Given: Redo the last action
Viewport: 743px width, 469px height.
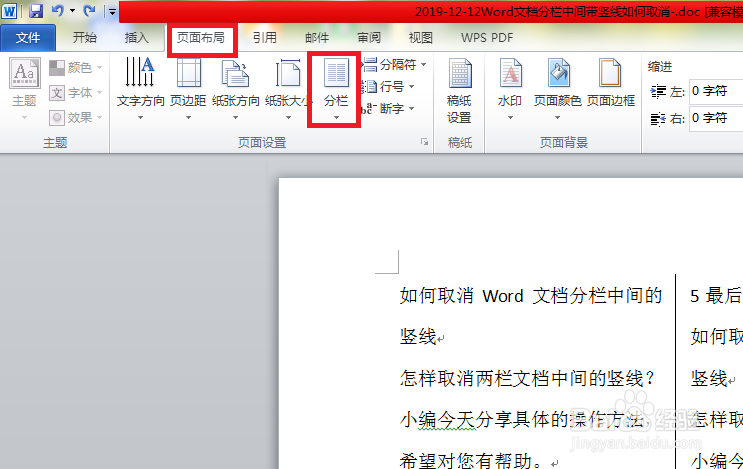Looking at the screenshot, I should 89,10.
